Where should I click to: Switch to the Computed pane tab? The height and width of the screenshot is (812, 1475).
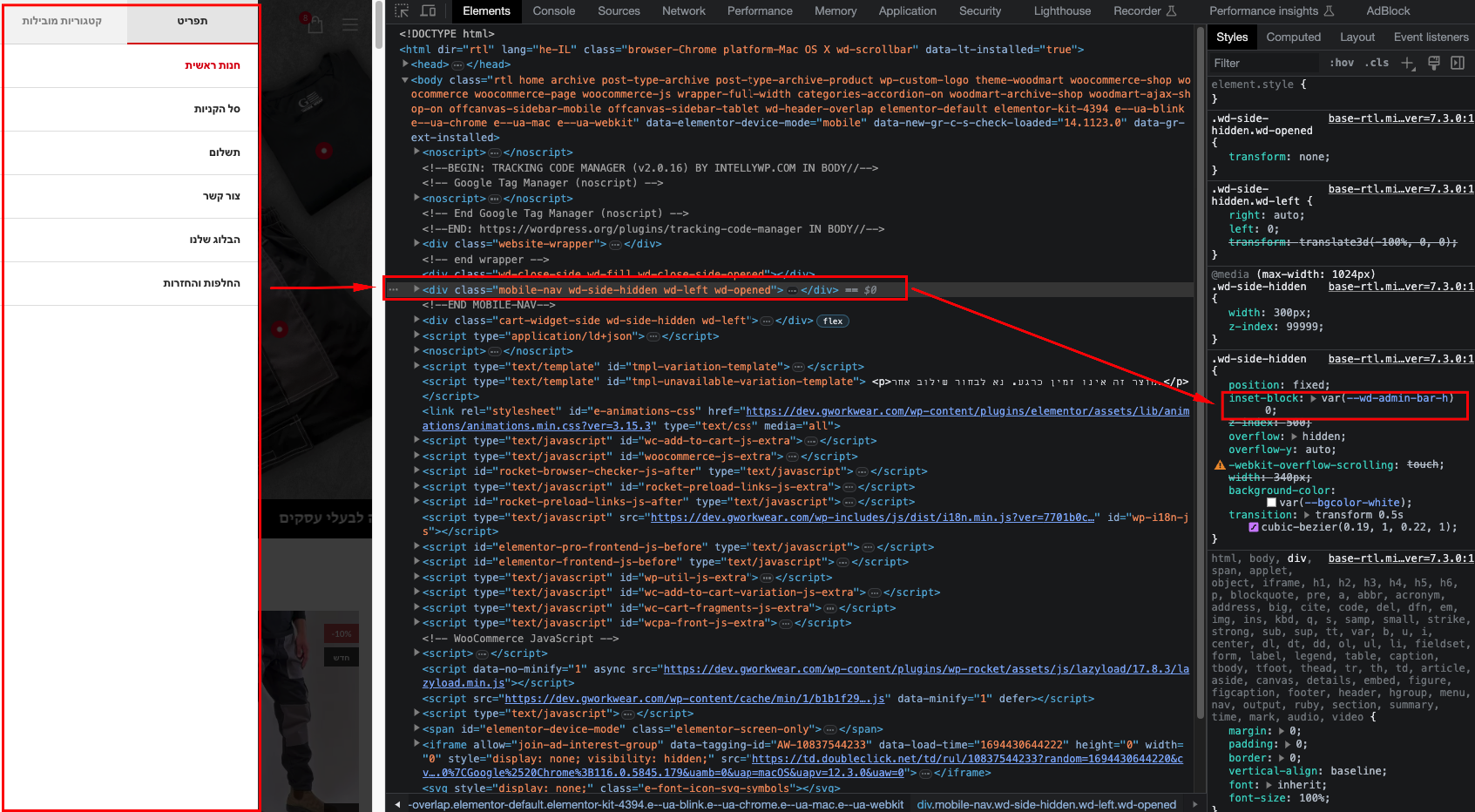click(x=1293, y=37)
